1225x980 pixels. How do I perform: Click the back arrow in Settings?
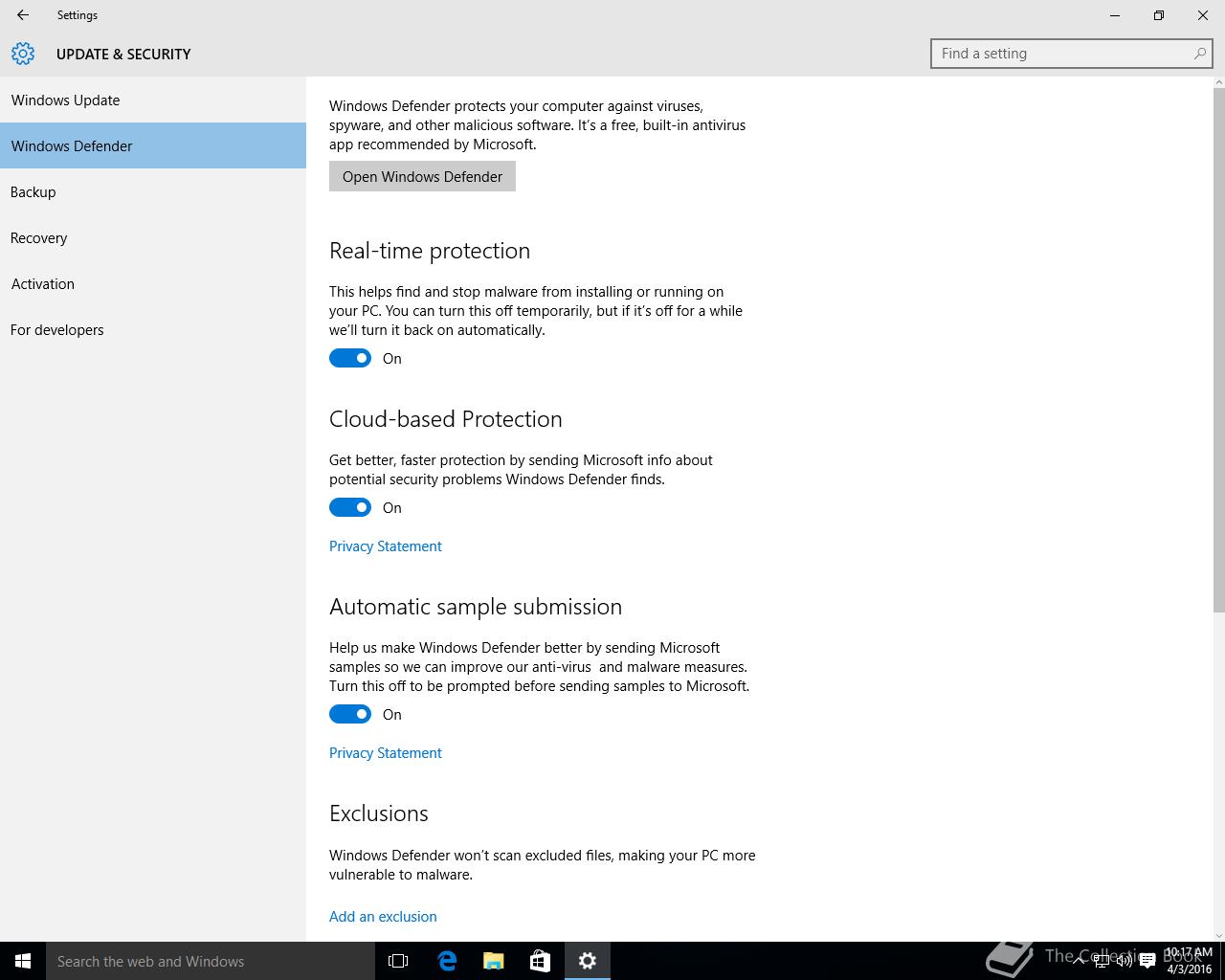(x=23, y=15)
